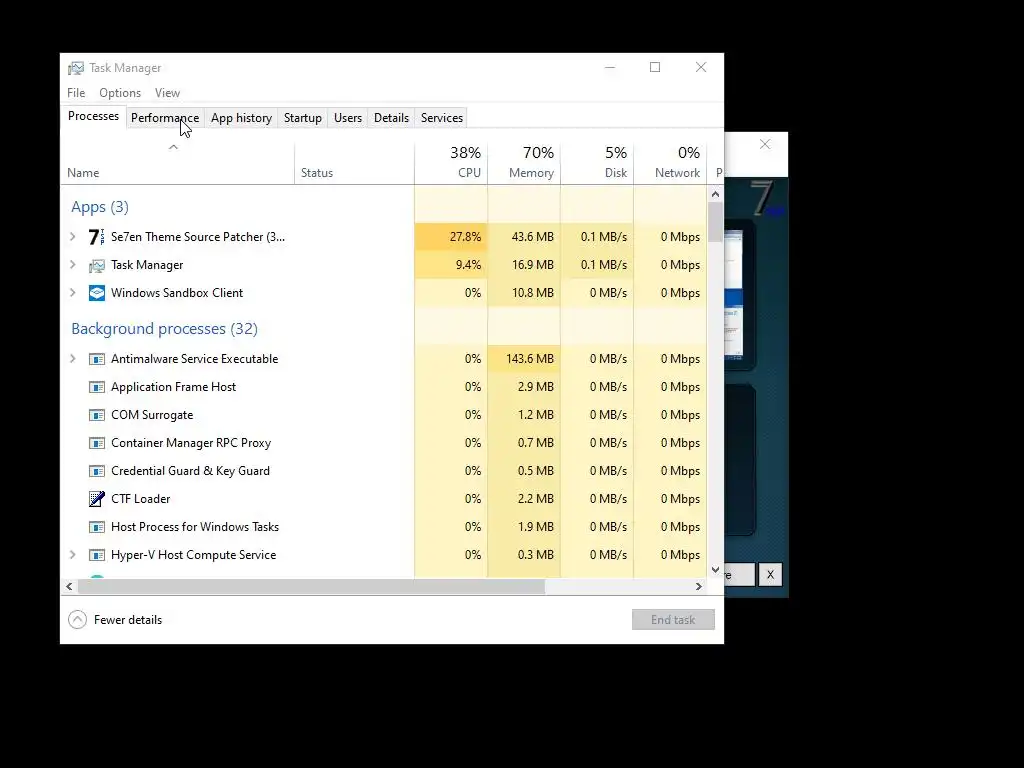Screen dimensions: 1024x768
Task: Switch to the Services tab
Action: [x=441, y=118]
